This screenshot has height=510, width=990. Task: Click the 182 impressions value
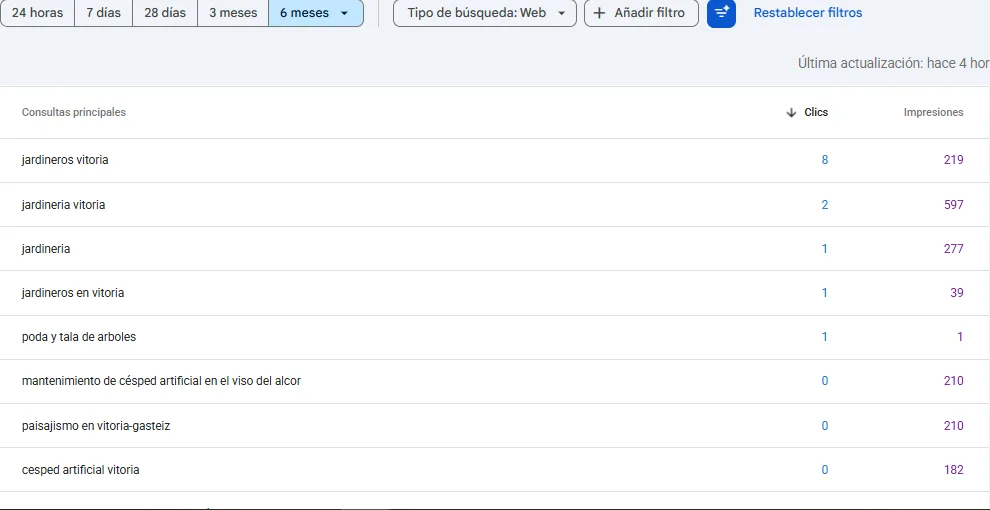[x=953, y=470]
